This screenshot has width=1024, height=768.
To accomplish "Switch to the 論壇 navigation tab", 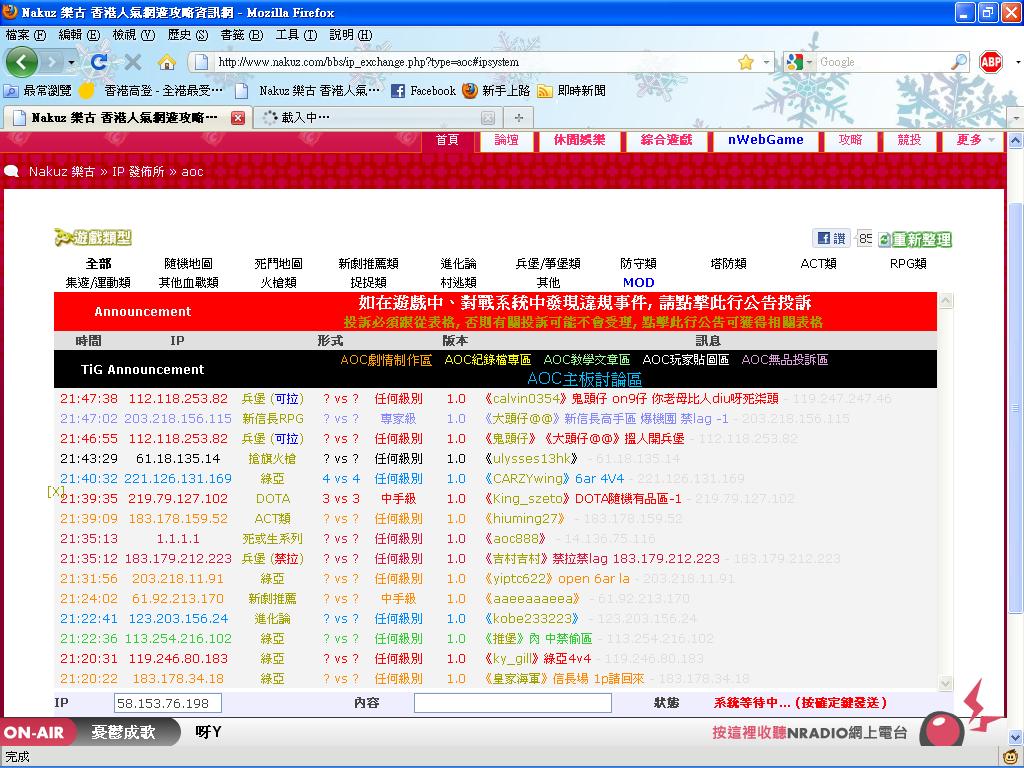I will click(x=507, y=140).
